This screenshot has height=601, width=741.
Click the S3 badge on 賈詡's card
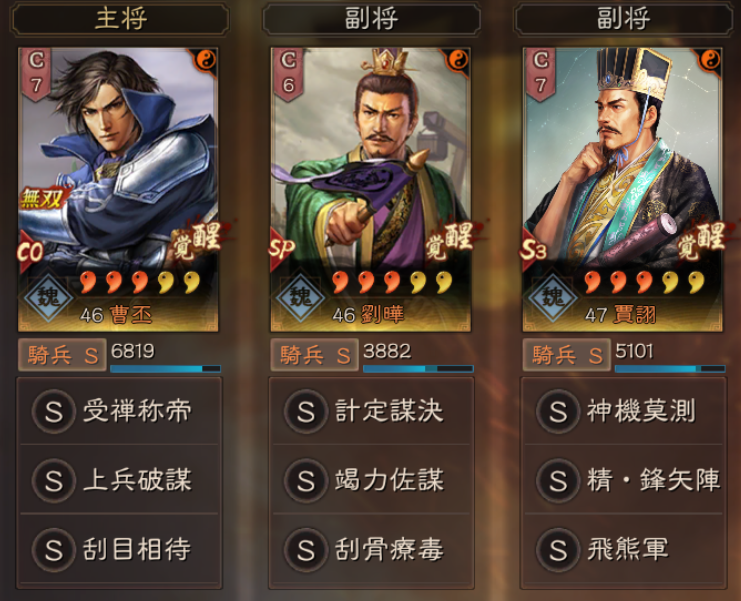(534, 249)
